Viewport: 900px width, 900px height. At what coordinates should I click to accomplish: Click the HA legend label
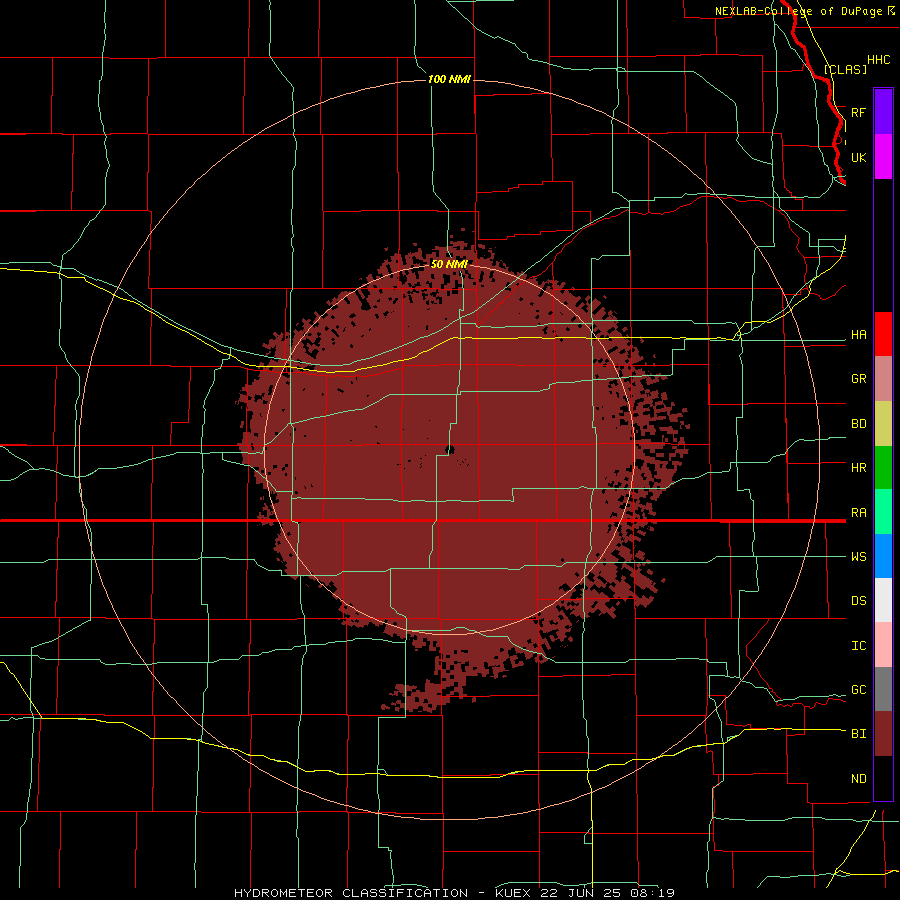click(858, 335)
